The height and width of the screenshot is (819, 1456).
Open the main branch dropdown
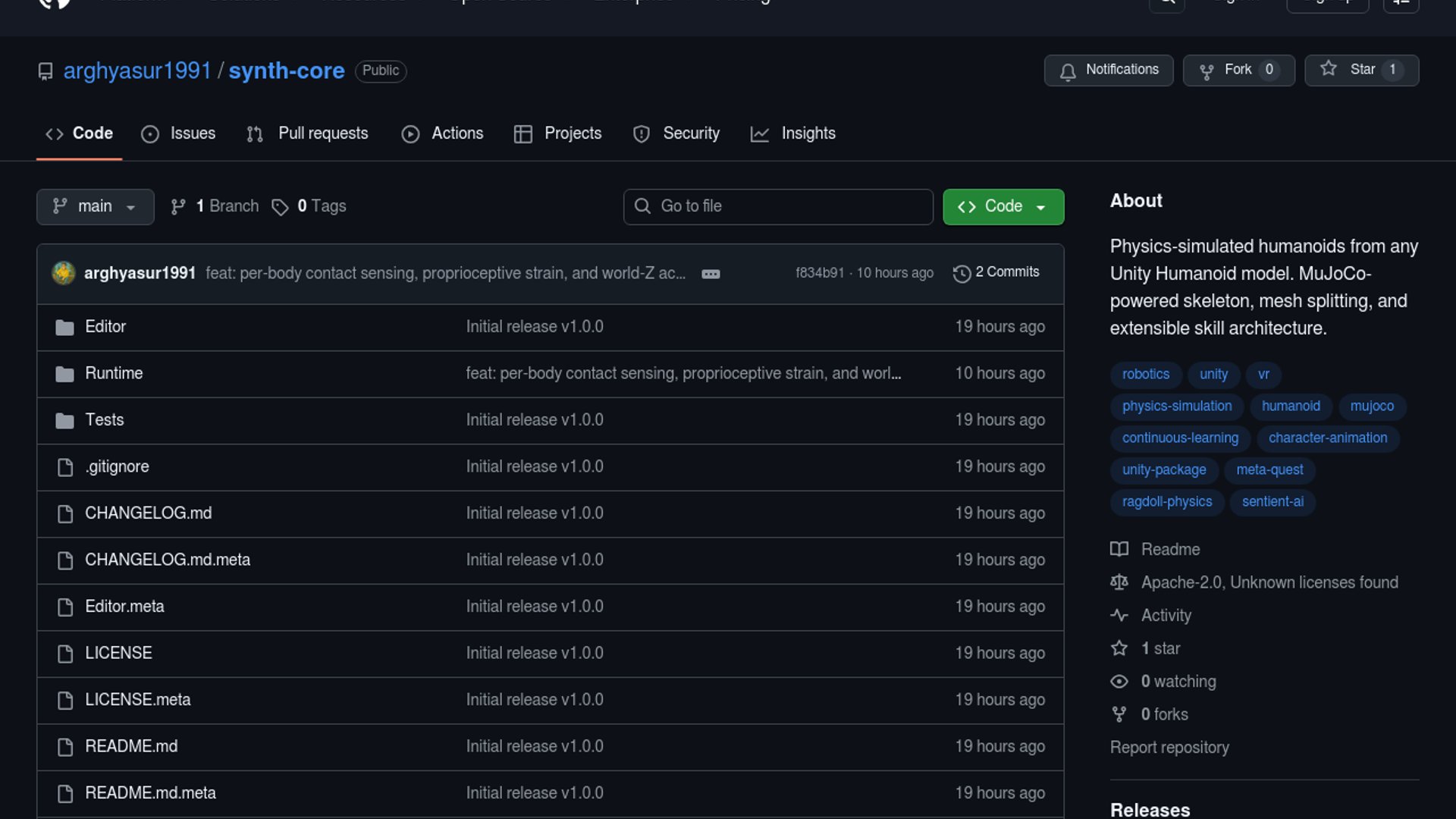point(95,206)
